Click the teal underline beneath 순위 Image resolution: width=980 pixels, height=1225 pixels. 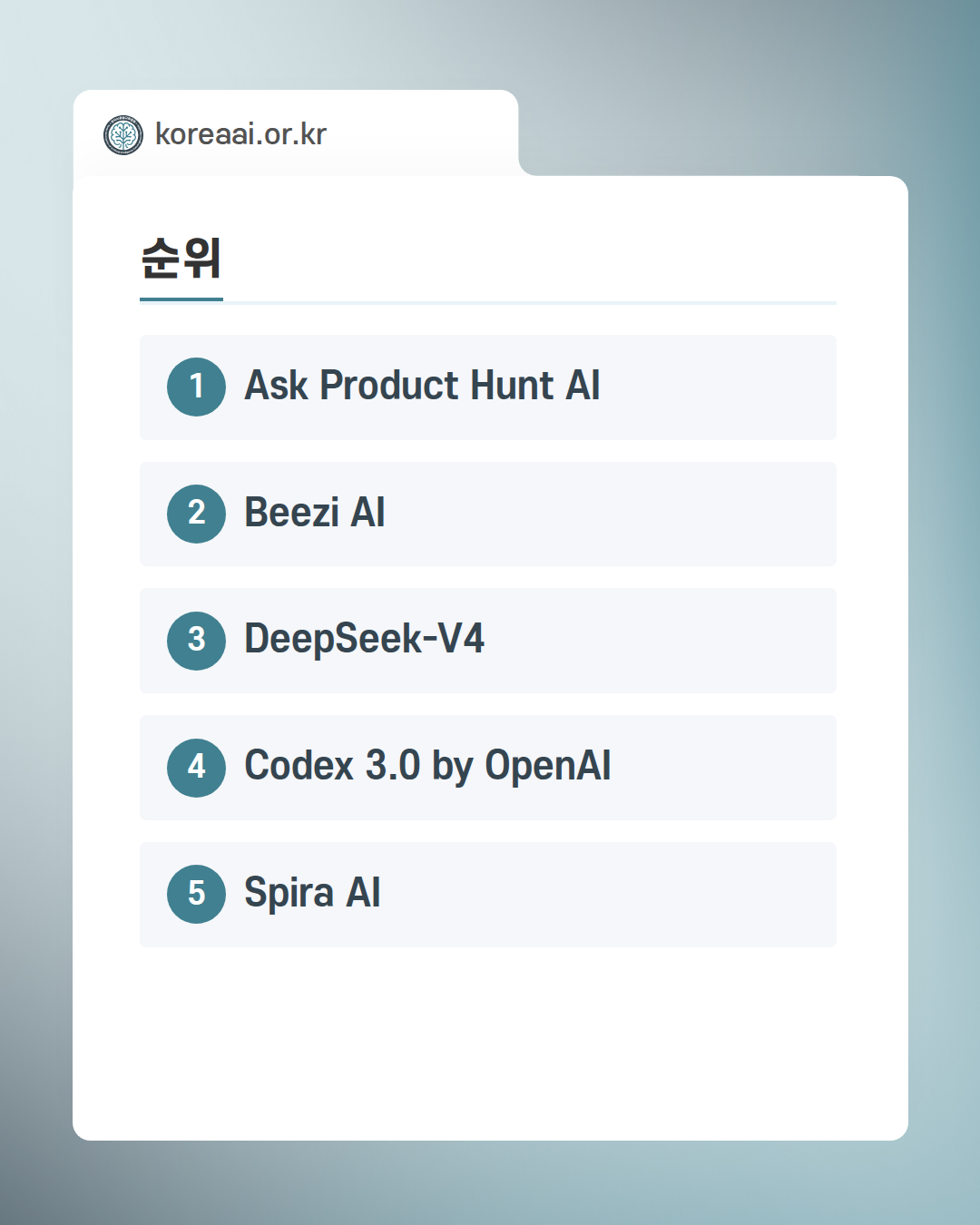coord(181,299)
